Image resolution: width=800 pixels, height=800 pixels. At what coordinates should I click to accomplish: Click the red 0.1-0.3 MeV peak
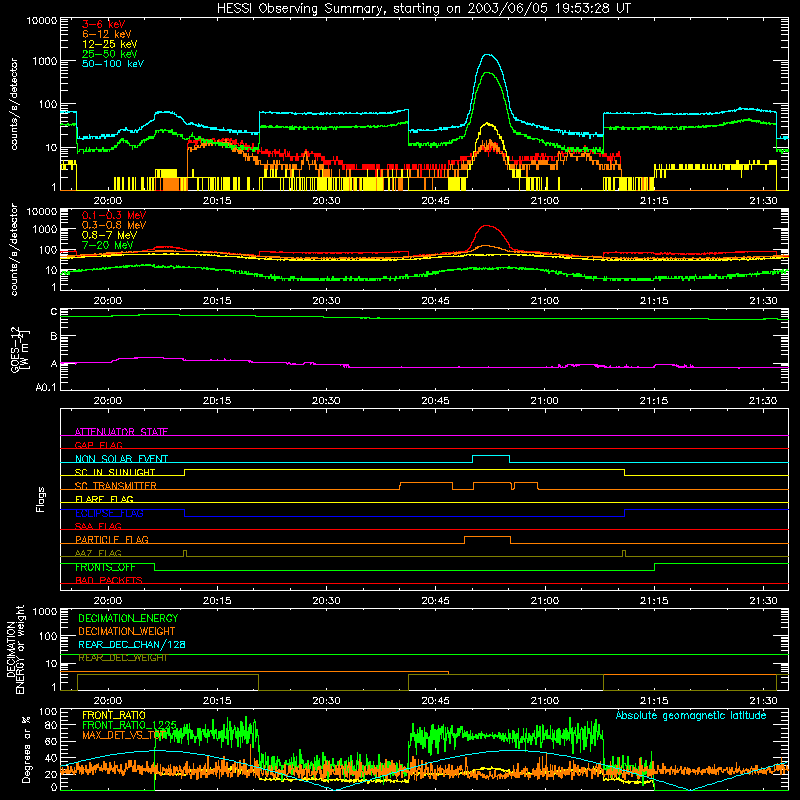(488, 226)
